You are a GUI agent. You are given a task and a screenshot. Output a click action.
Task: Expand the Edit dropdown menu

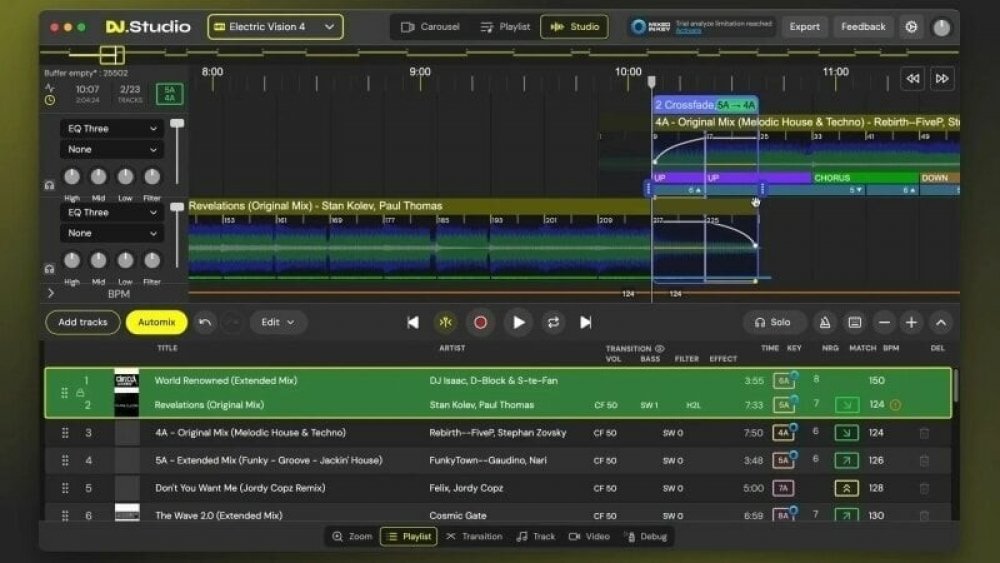tap(278, 322)
